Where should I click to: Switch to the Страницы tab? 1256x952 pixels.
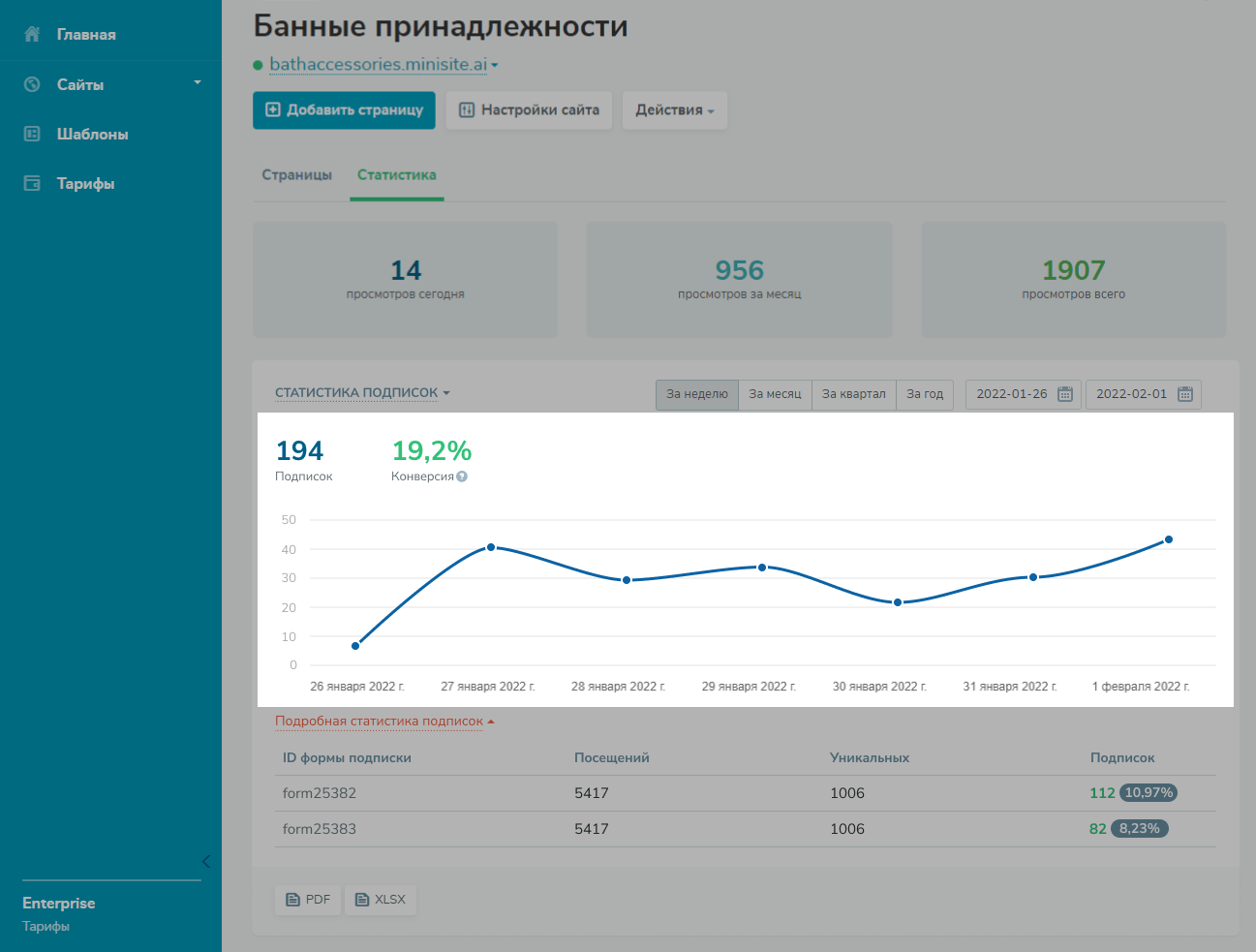click(296, 175)
